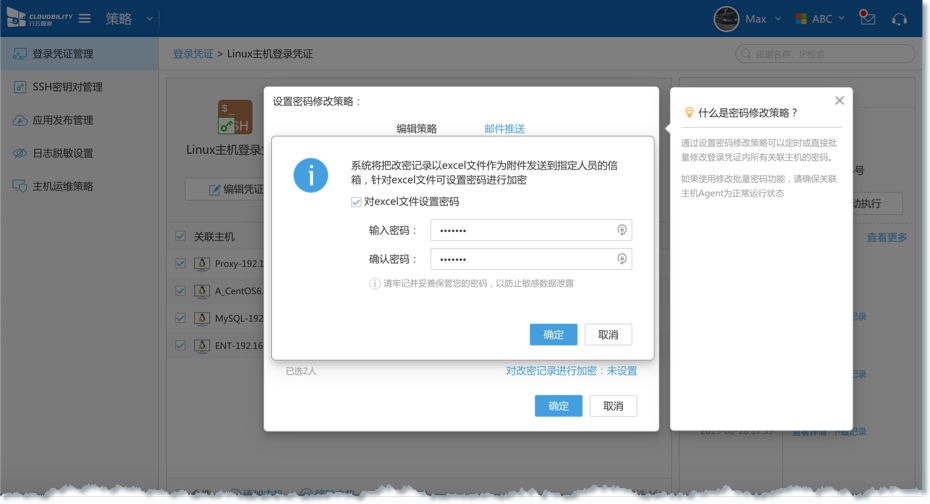Image resolution: width=930 pixels, height=504 pixels.
Task: Click 取消 in 设置密码修改策略 dialog
Action: pos(613,406)
